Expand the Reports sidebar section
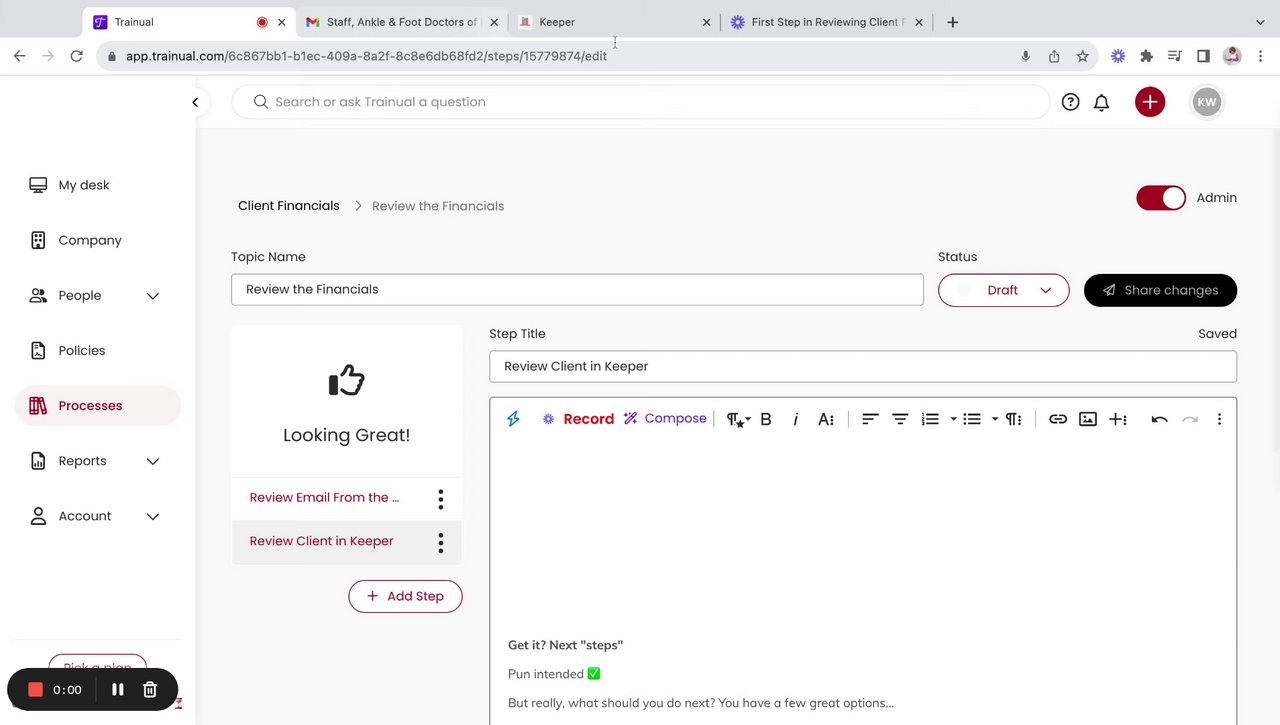Image resolution: width=1280 pixels, height=725 pixels. (153, 461)
